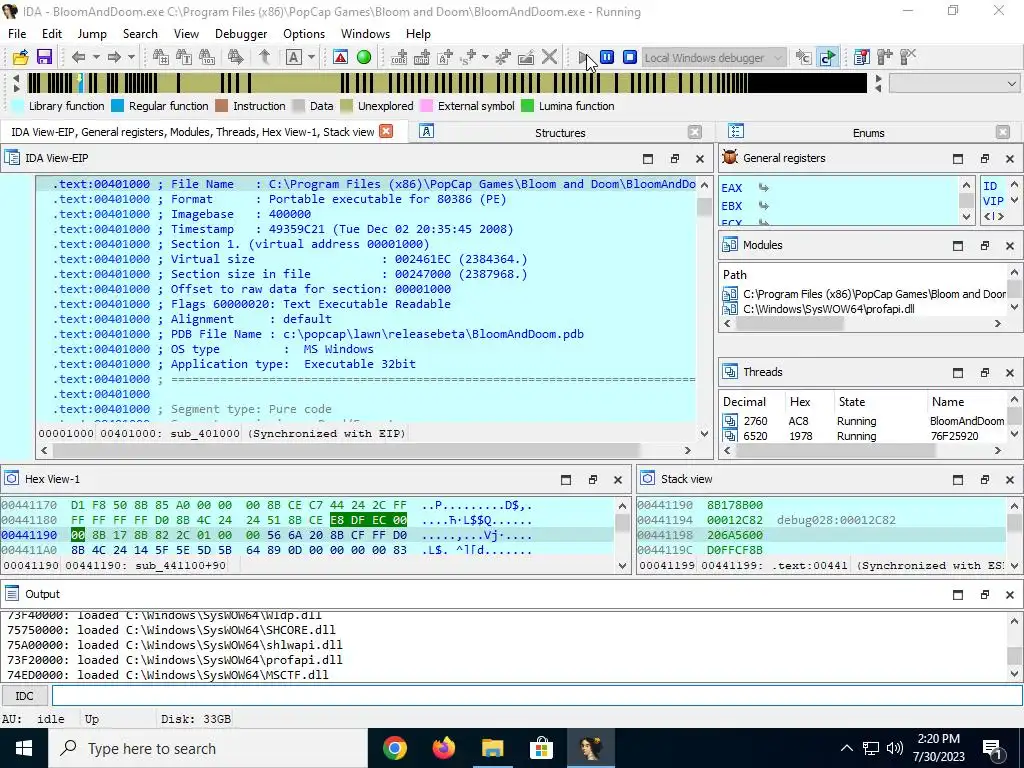Open Firefox from the taskbar
This screenshot has height=768, width=1024.
tap(443, 748)
